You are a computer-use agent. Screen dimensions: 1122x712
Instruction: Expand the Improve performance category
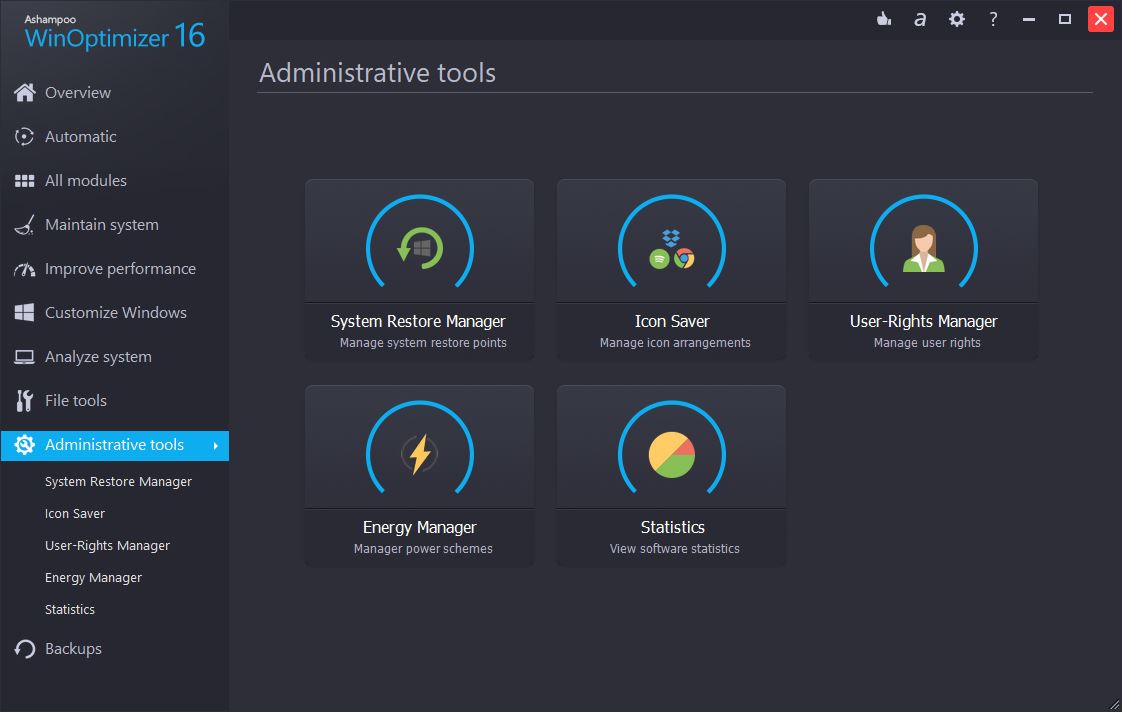click(x=120, y=269)
